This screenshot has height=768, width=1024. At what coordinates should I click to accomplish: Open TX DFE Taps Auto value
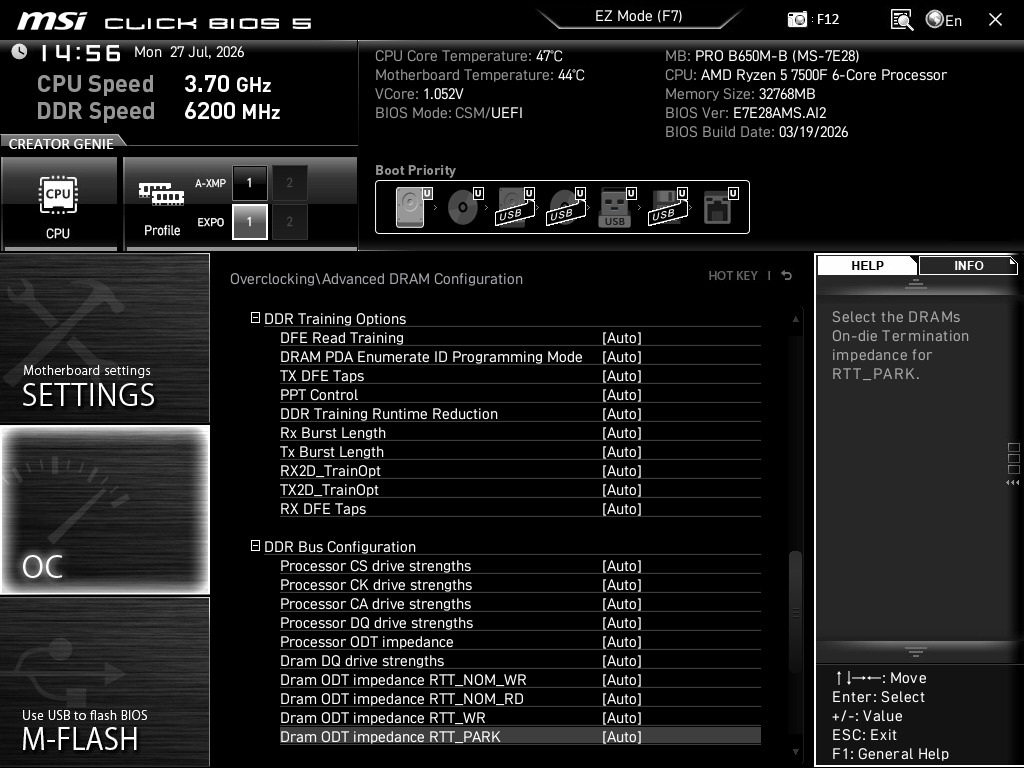[x=622, y=376]
